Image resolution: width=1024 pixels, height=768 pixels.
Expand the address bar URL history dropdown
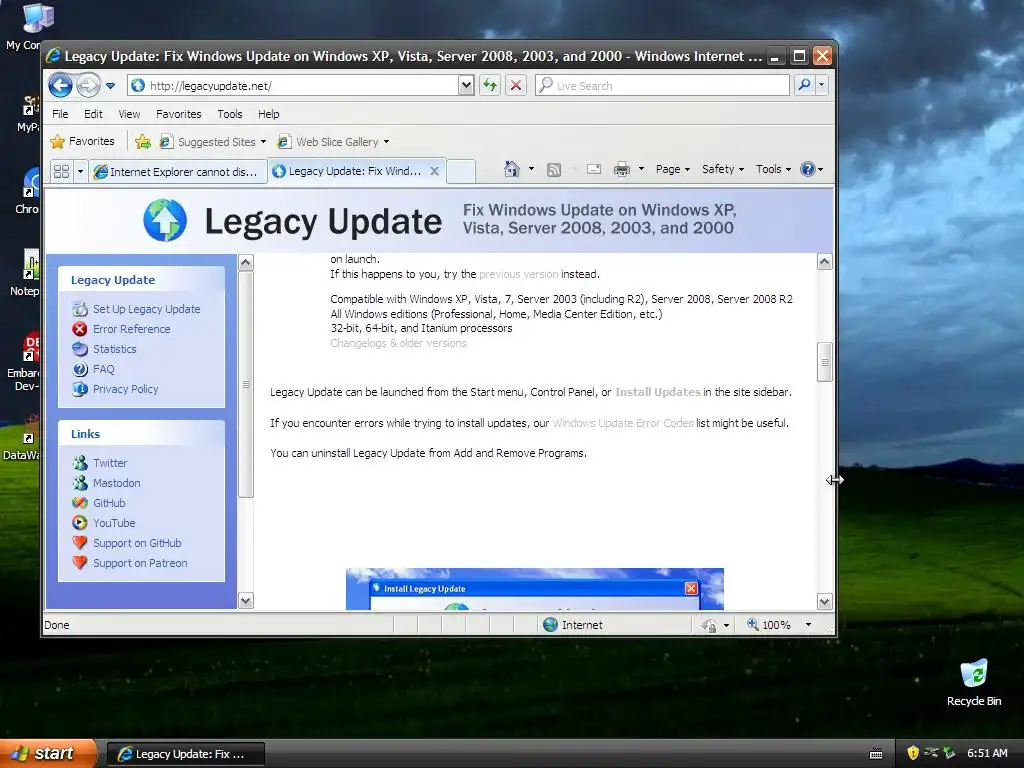click(x=466, y=86)
